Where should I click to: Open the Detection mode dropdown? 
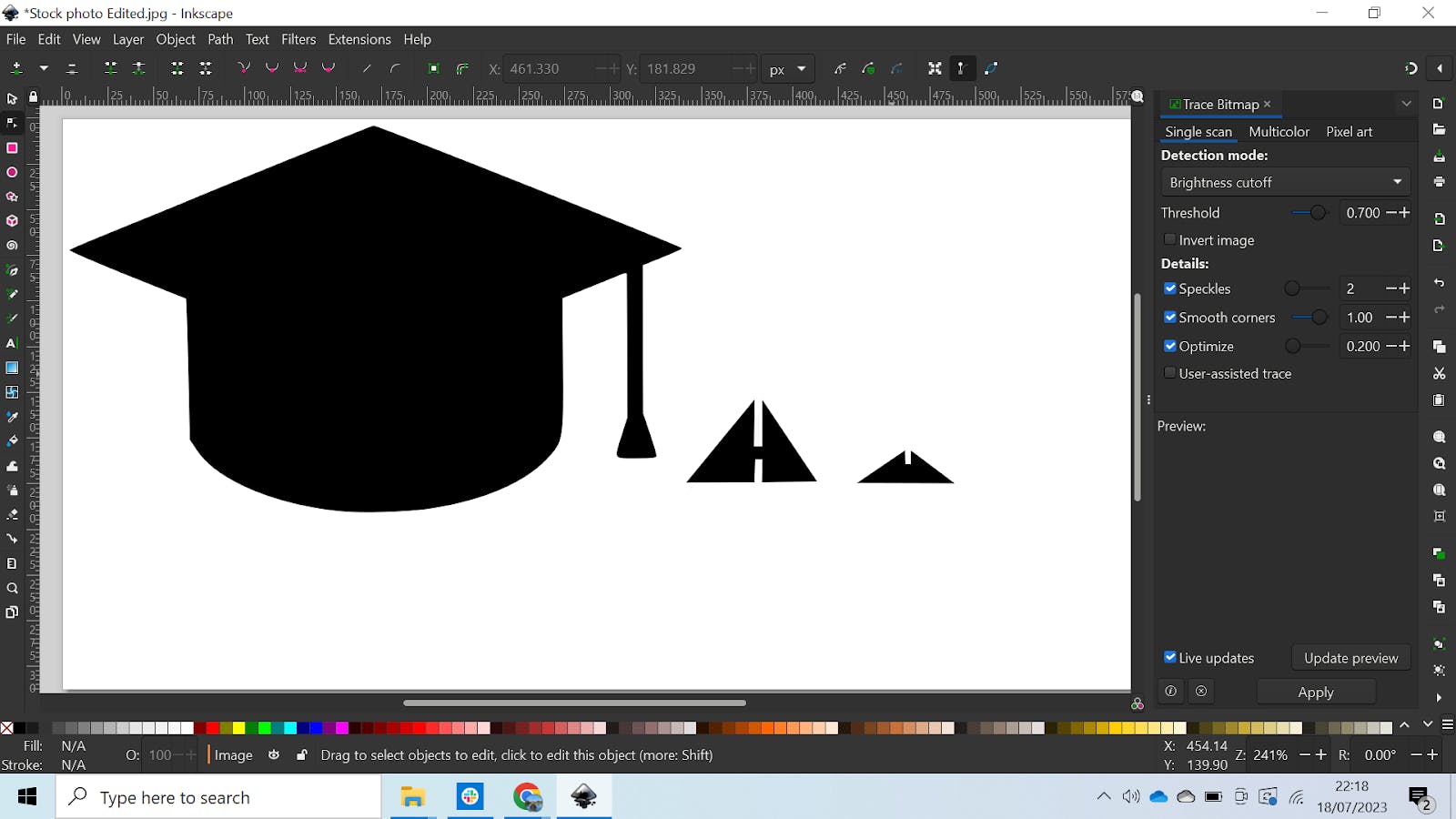(1285, 182)
